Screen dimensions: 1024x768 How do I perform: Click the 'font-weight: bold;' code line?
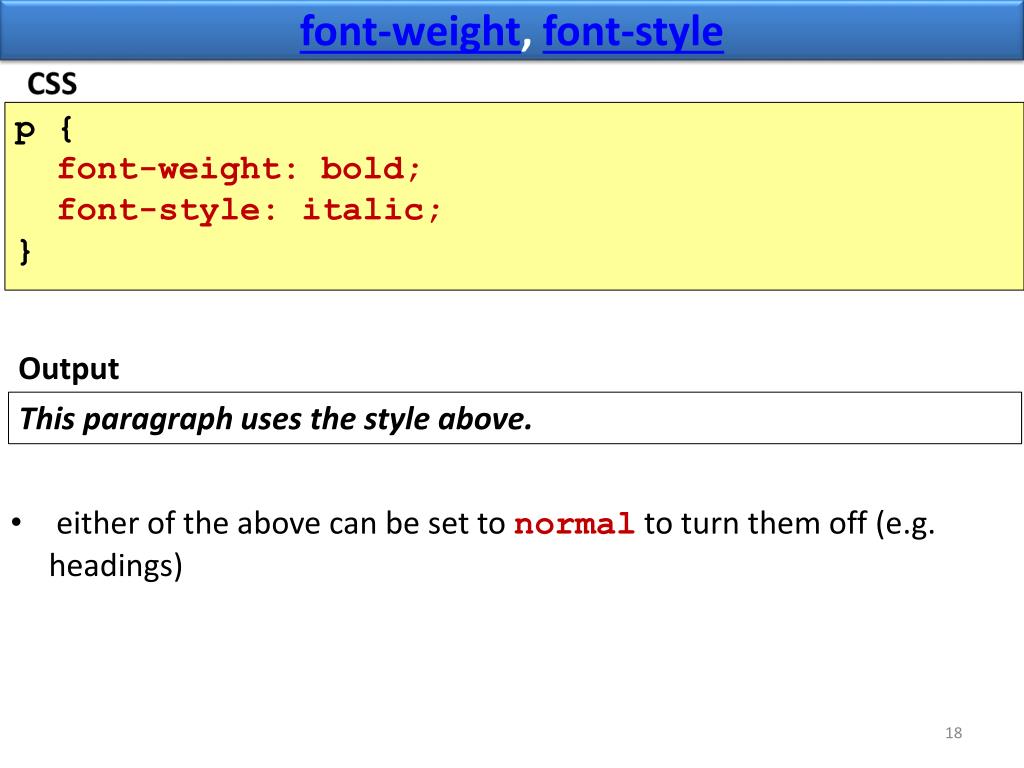pyautogui.click(x=239, y=169)
